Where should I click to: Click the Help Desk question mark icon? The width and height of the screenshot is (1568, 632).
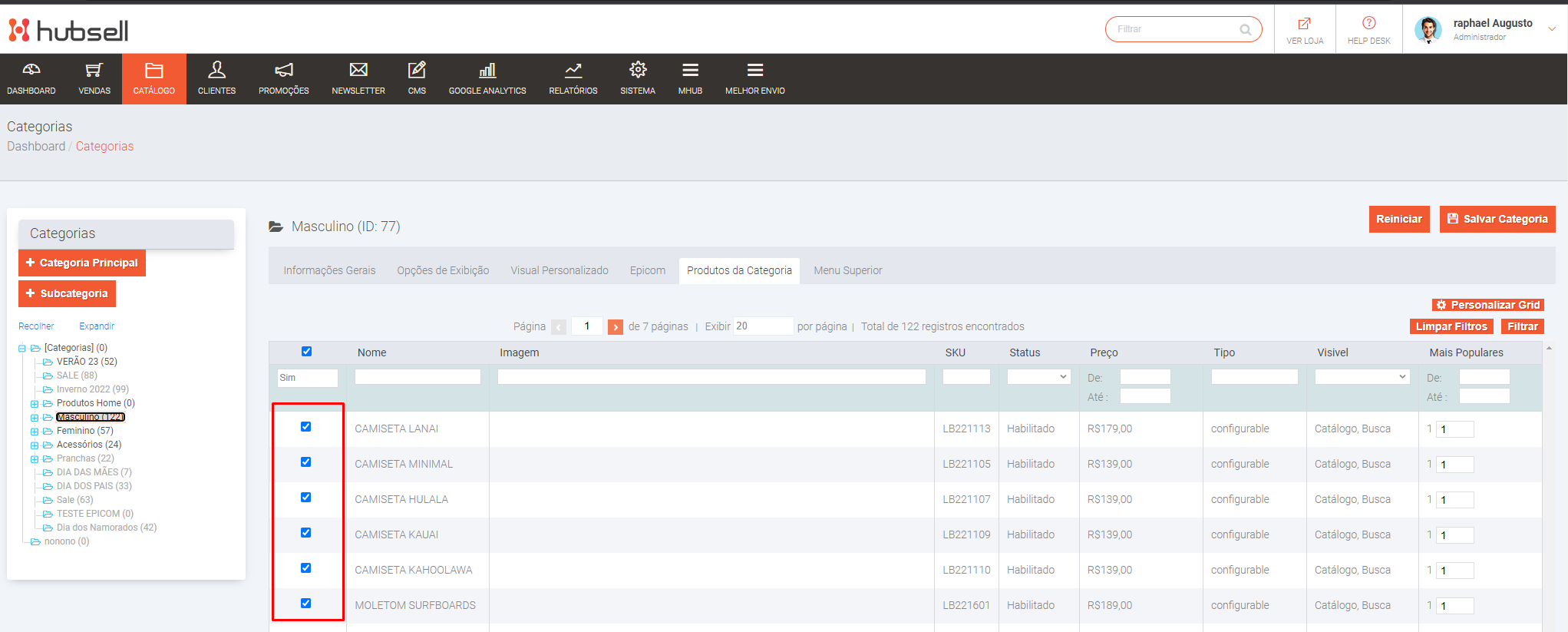1368,23
